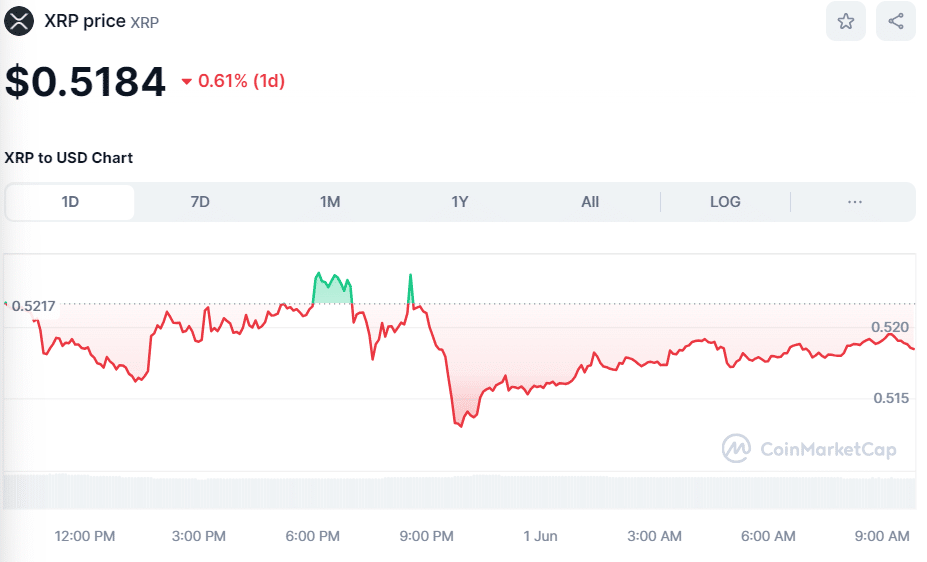Click the XRP coin logo
The height and width of the screenshot is (562, 927).
[19, 21]
